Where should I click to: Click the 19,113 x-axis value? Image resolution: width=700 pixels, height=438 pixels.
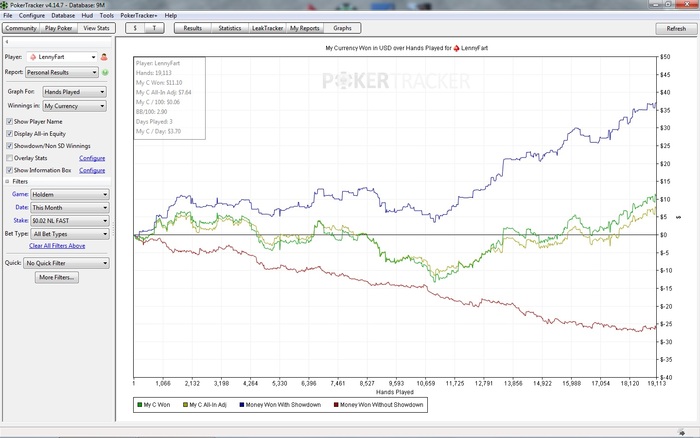point(656,384)
